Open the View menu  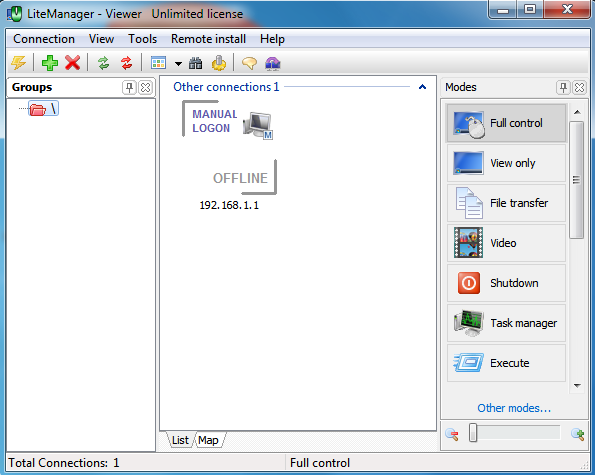tap(101, 39)
